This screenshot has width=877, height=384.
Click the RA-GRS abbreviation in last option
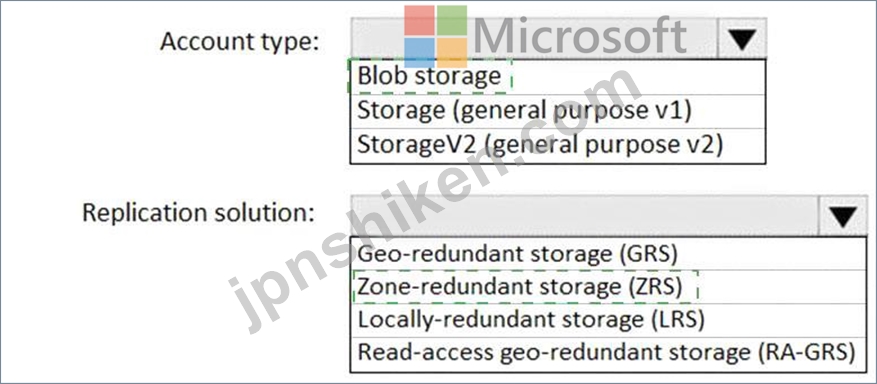tap(807, 353)
